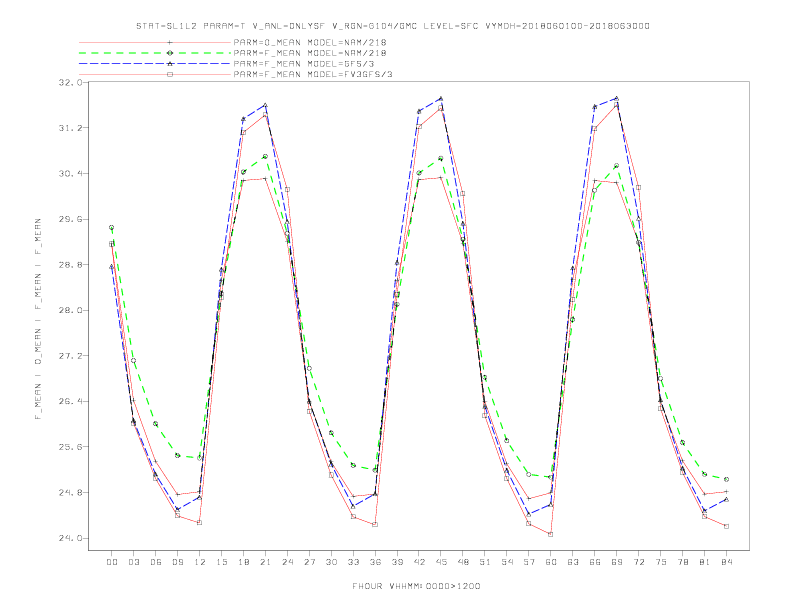792x612 pixels.
Task: Click forecast hour label 30
Action: pos(331,562)
